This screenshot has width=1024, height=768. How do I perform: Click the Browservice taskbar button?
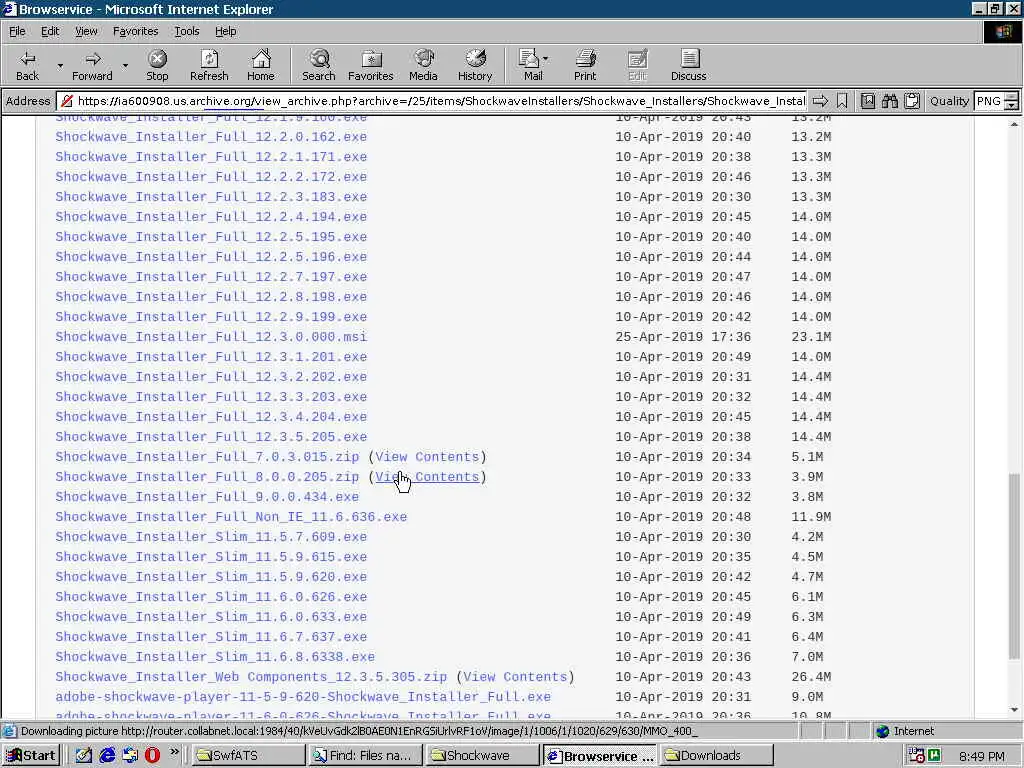600,756
